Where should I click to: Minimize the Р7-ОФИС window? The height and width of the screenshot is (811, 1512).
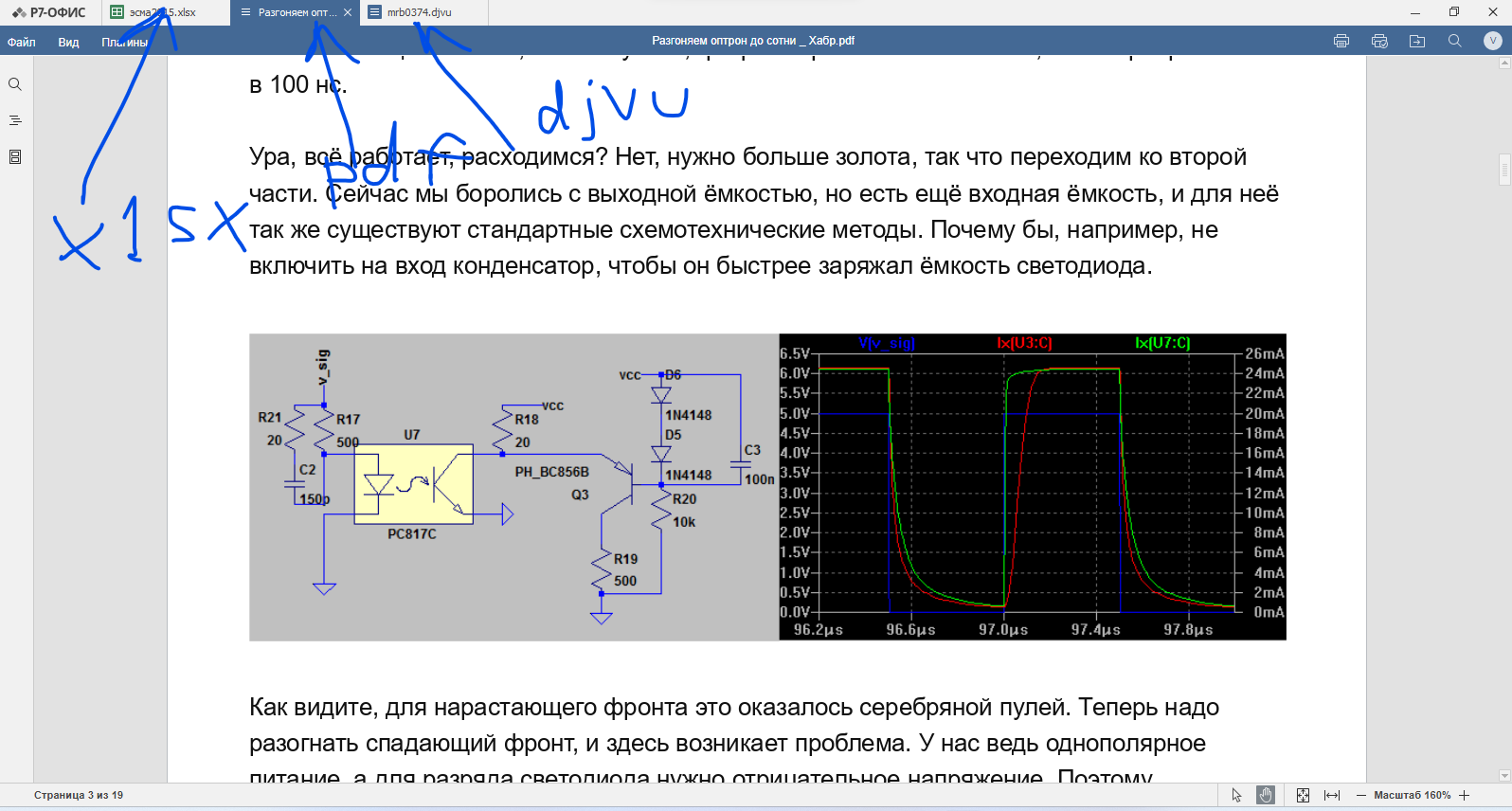pyautogui.click(x=1415, y=12)
